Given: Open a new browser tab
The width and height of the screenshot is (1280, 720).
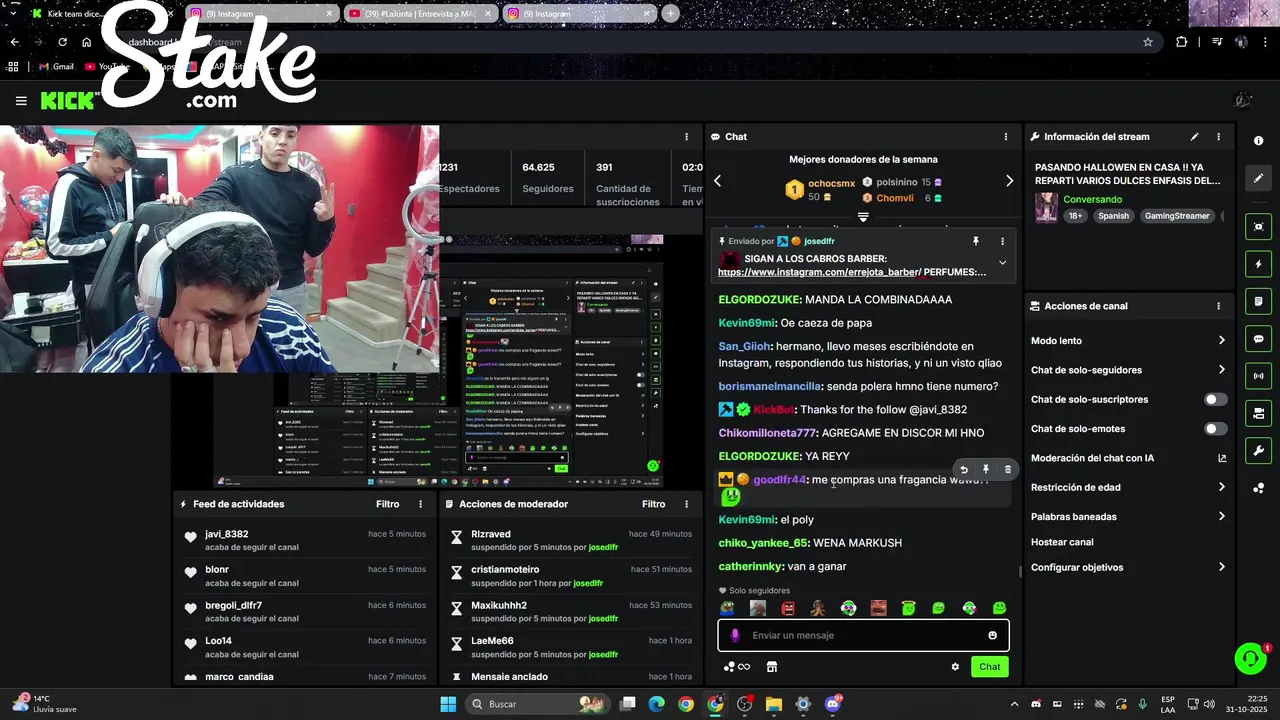Looking at the screenshot, I should 670,14.
